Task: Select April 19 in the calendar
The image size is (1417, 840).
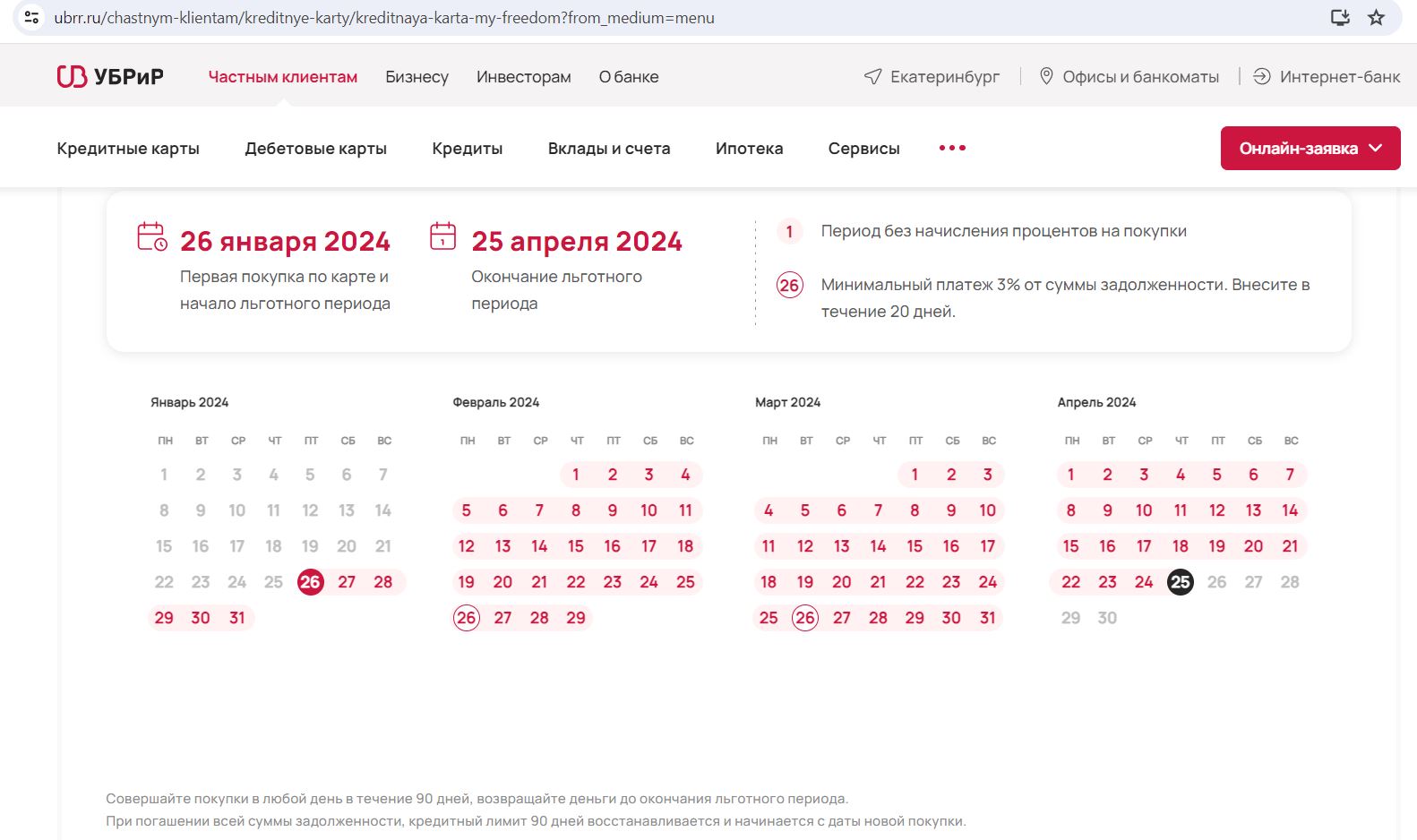Action: 1217,546
